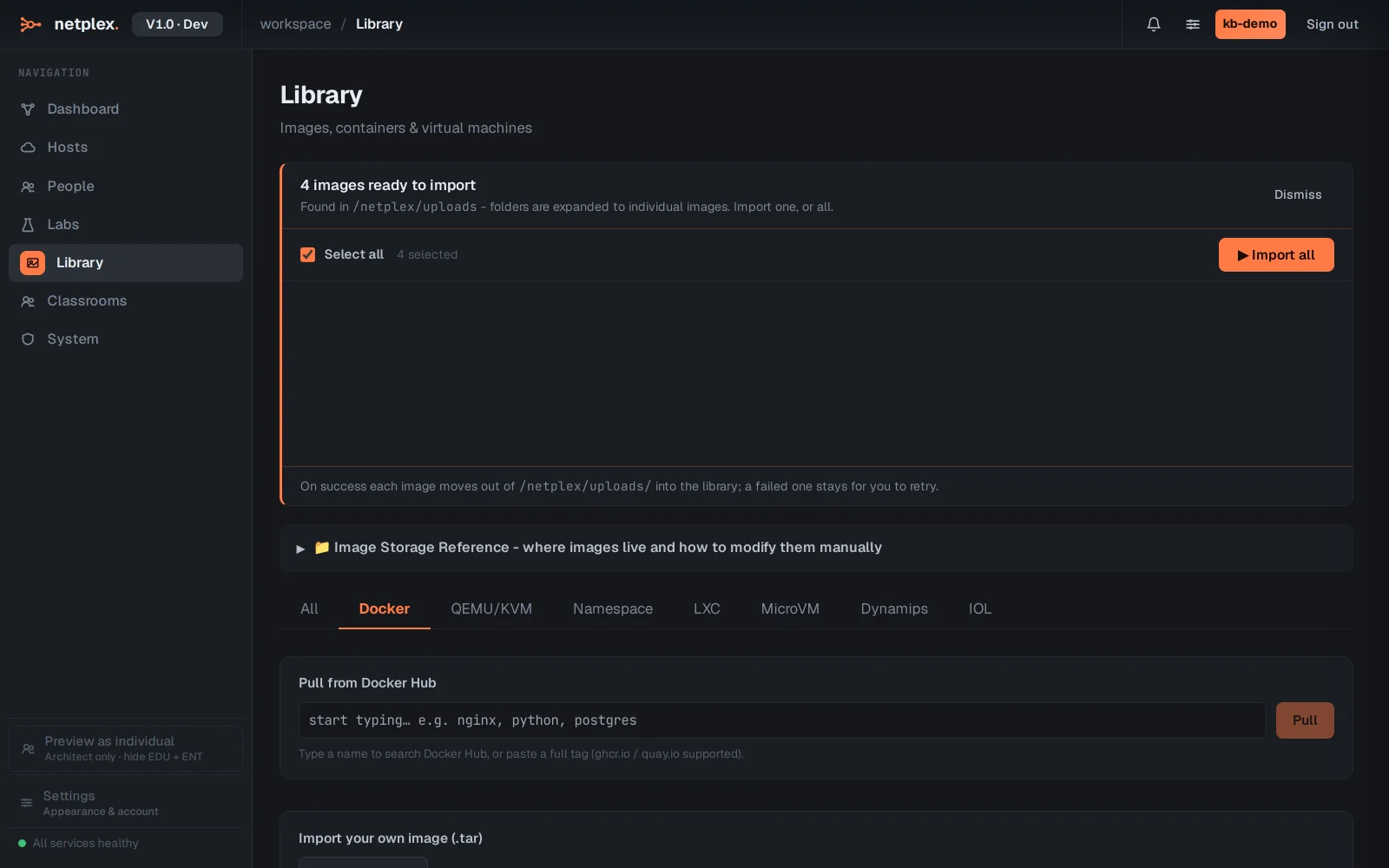Click the V1.0 · Dev version badge
Image resolution: width=1389 pixels, height=868 pixels.
(x=177, y=24)
